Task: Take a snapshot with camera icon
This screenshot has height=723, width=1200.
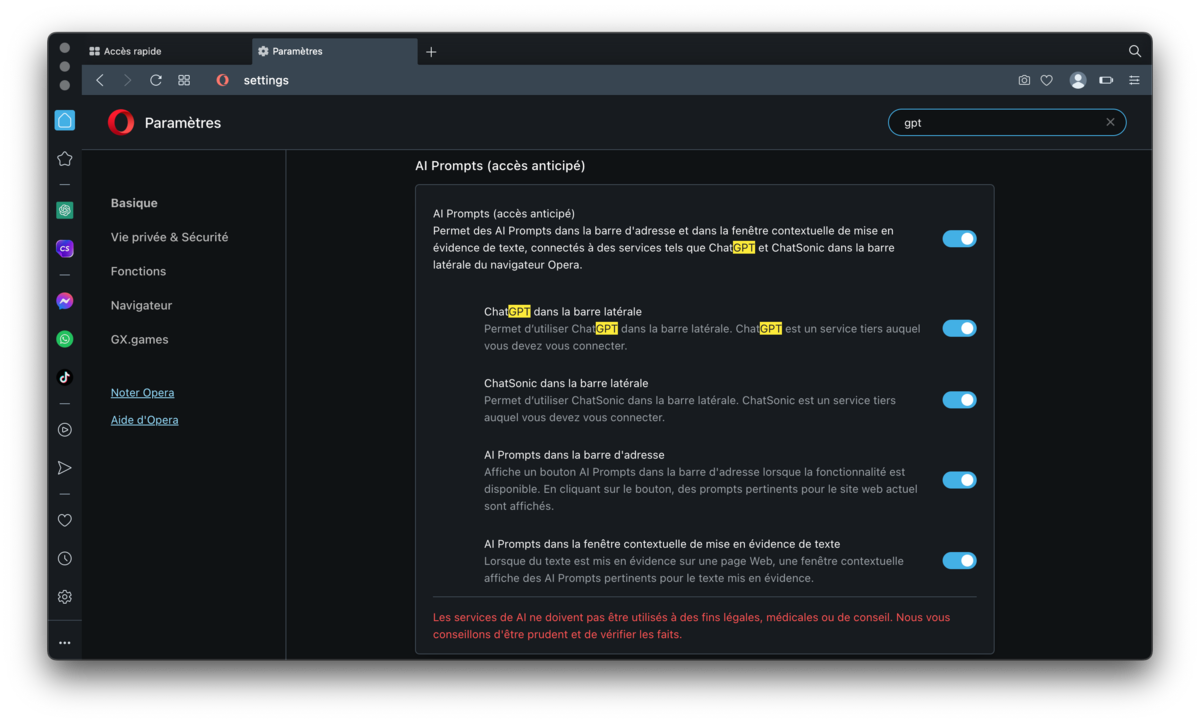Action: pyautogui.click(x=1024, y=80)
